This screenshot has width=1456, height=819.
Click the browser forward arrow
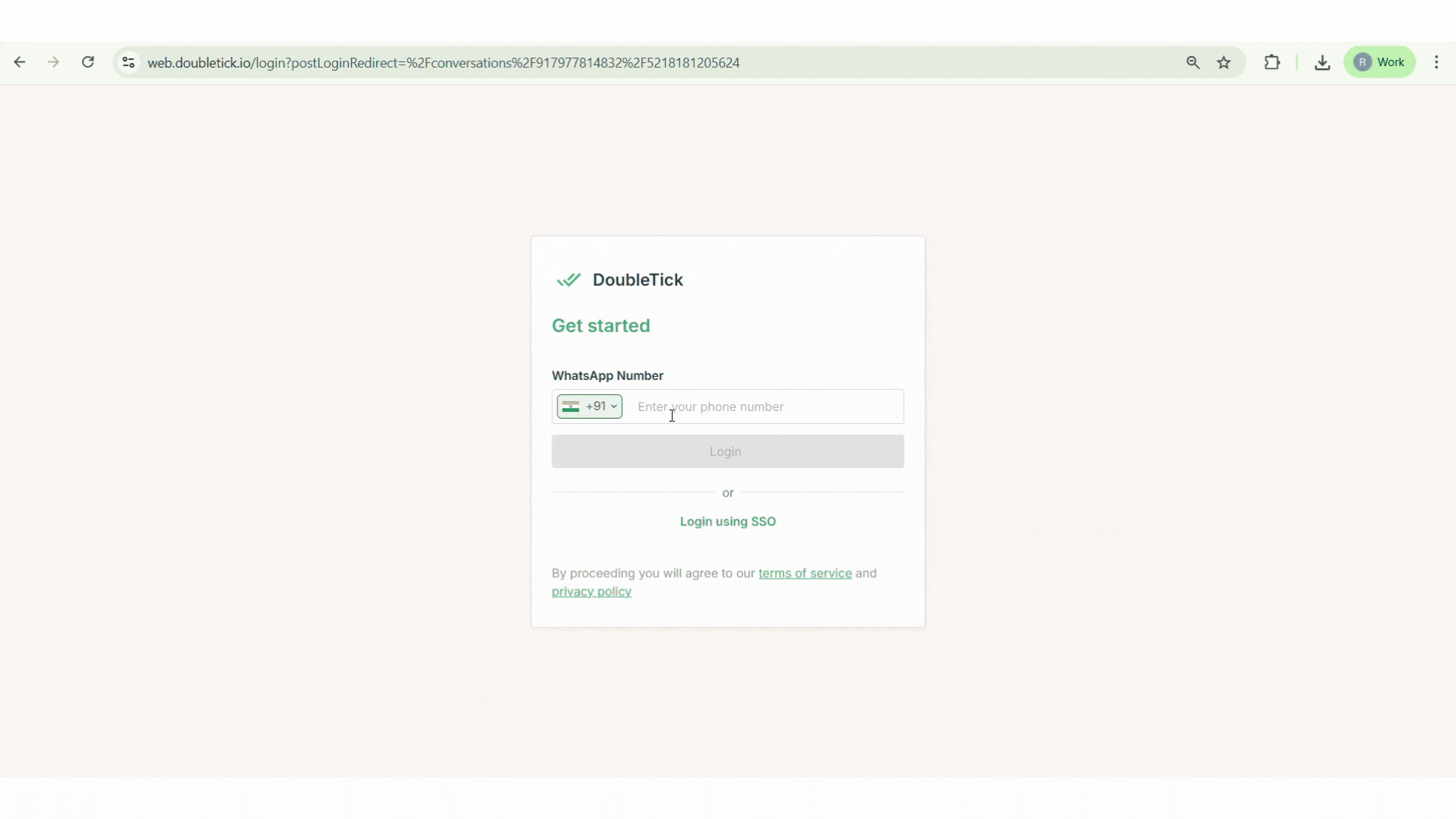click(x=53, y=62)
